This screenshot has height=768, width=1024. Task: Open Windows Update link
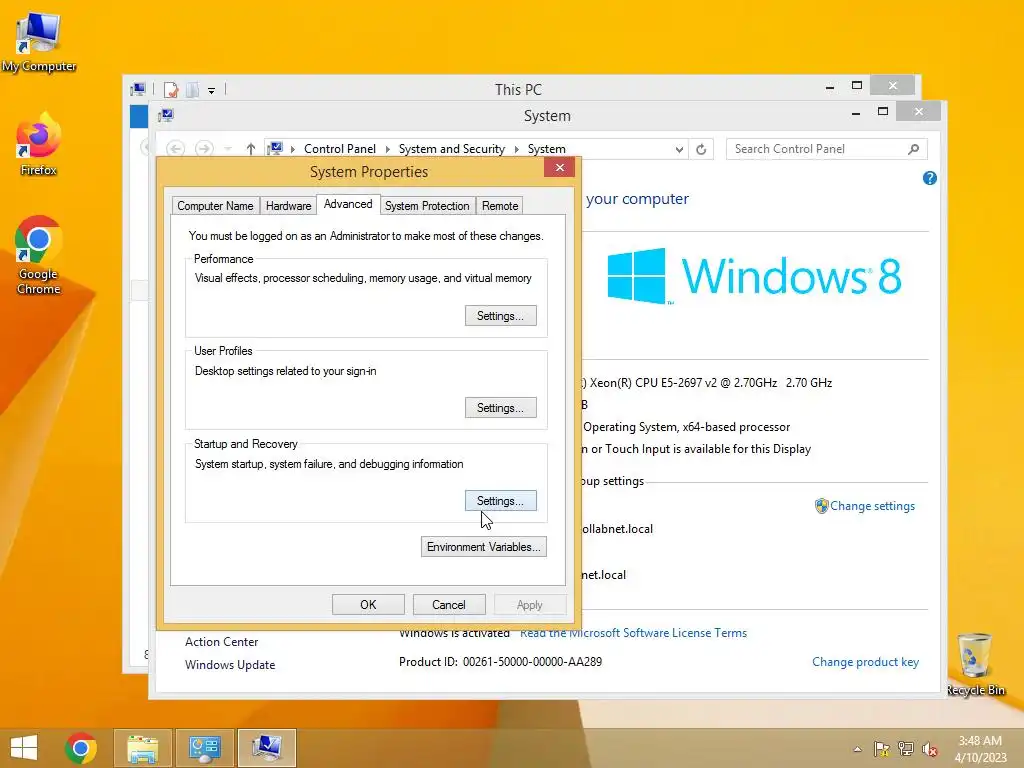pyautogui.click(x=230, y=665)
